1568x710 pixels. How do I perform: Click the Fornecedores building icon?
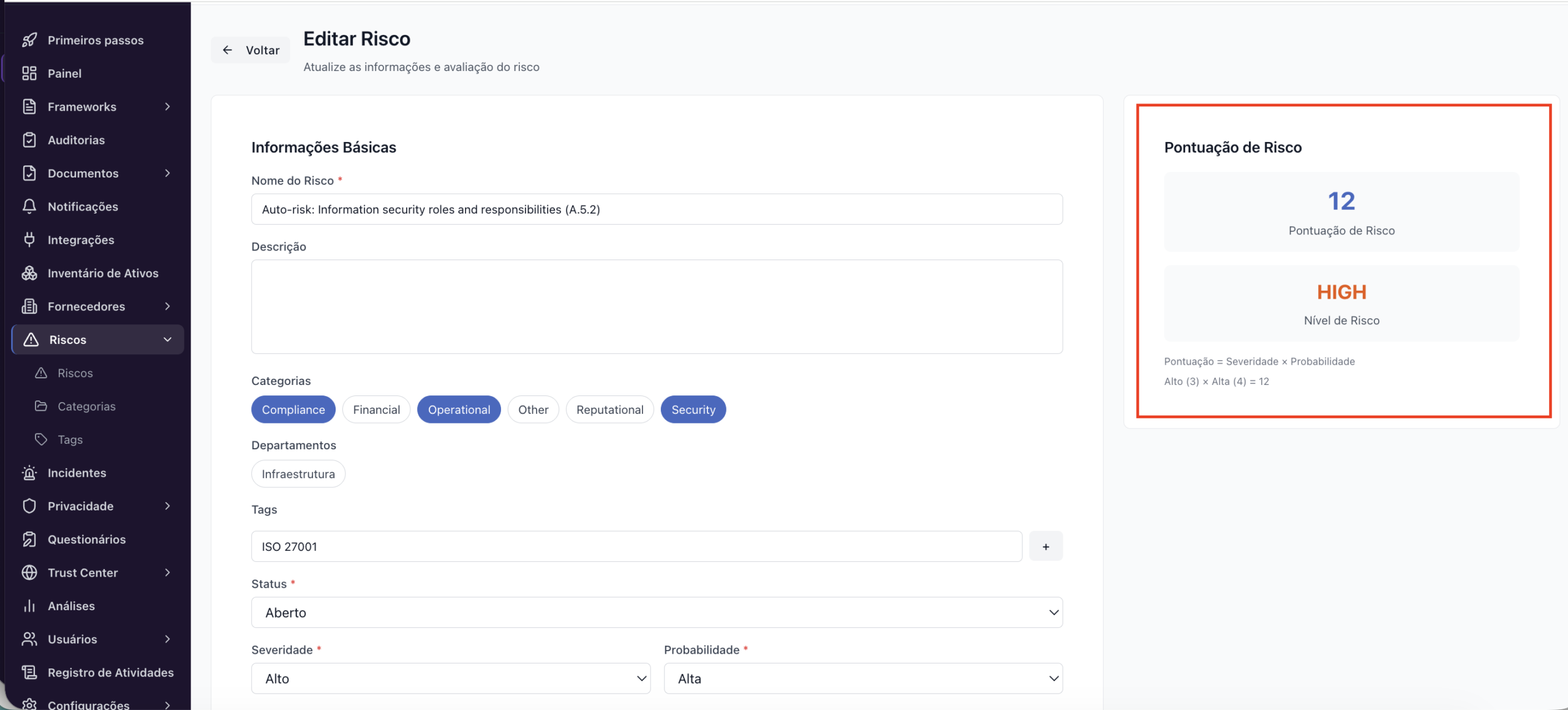[x=29, y=306]
